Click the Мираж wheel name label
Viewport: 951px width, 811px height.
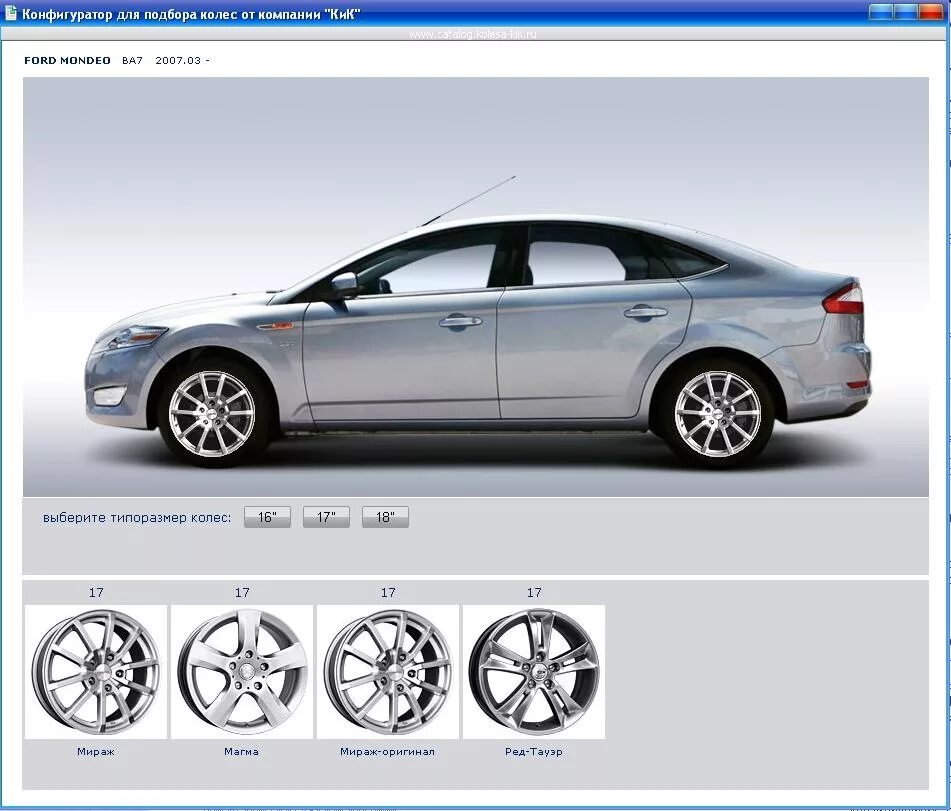point(96,752)
